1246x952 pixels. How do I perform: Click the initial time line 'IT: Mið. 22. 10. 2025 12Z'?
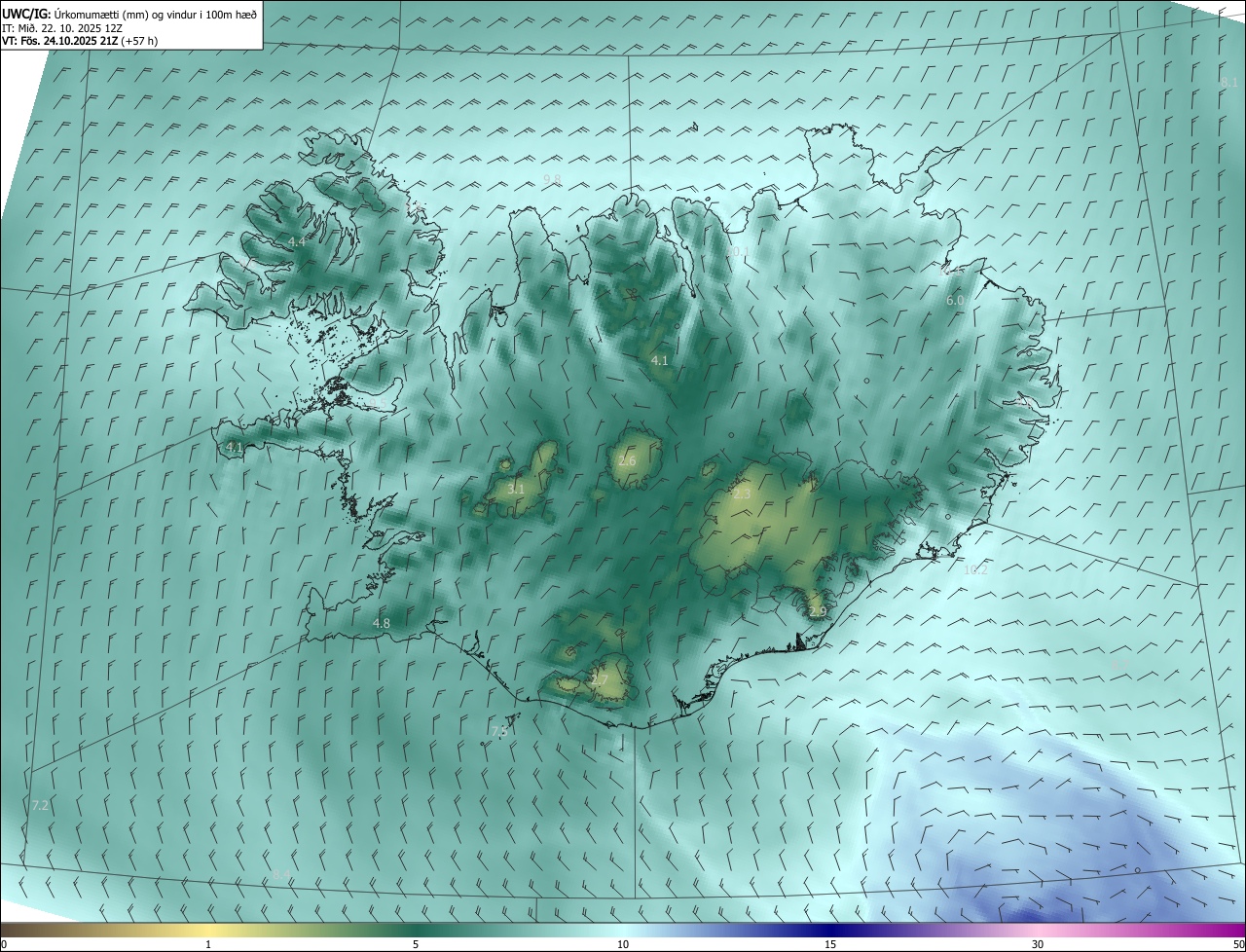pos(61,27)
